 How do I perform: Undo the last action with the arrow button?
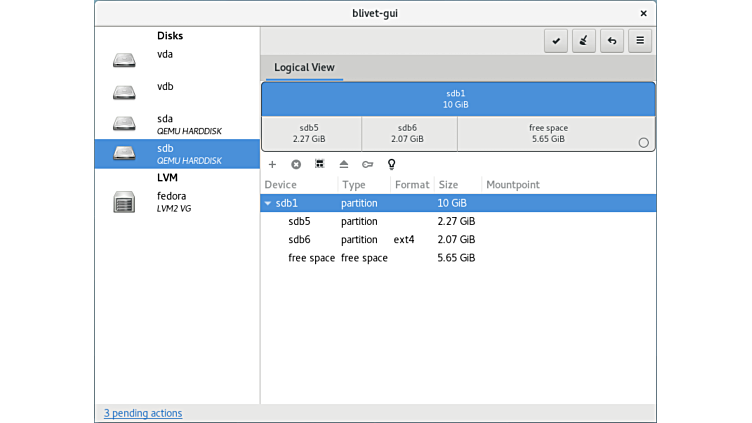(x=612, y=41)
